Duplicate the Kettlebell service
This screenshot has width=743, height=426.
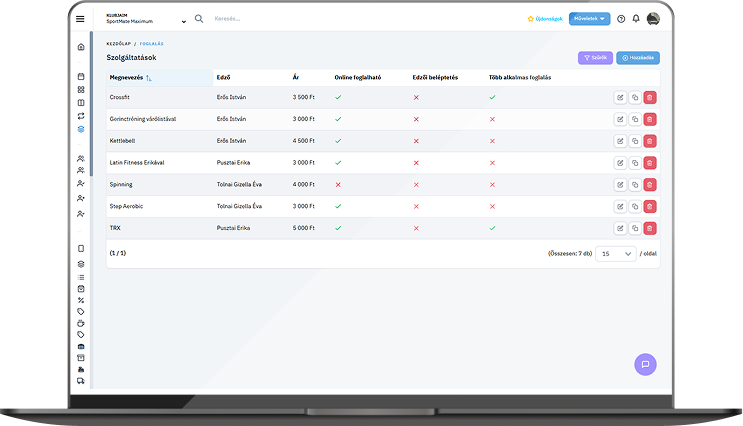click(x=635, y=141)
